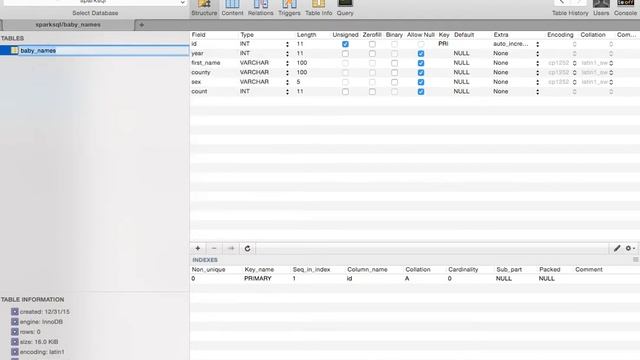Toggle Allow Null for year field
Viewport: 640px width, 360px height.
421,53
